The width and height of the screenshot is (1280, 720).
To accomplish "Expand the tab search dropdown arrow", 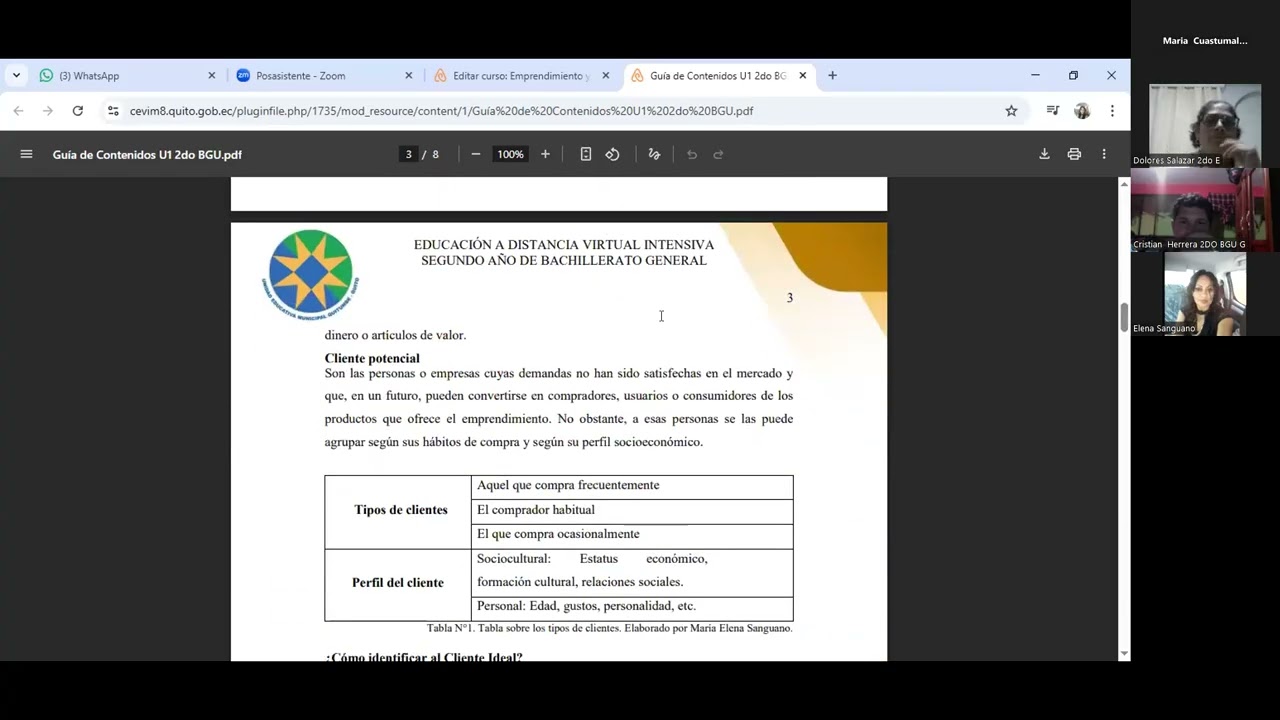I will coord(16,76).
